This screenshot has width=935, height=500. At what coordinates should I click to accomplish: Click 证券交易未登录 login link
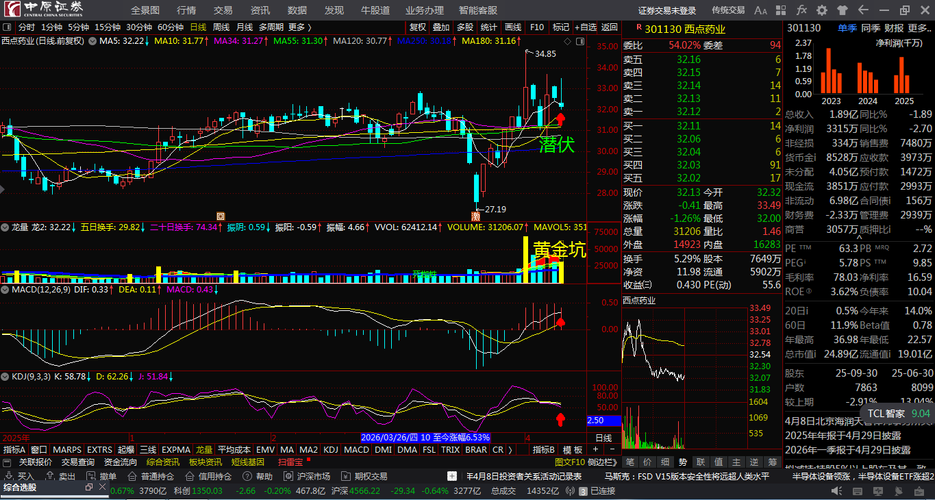pyautogui.click(x=667, y=10)
